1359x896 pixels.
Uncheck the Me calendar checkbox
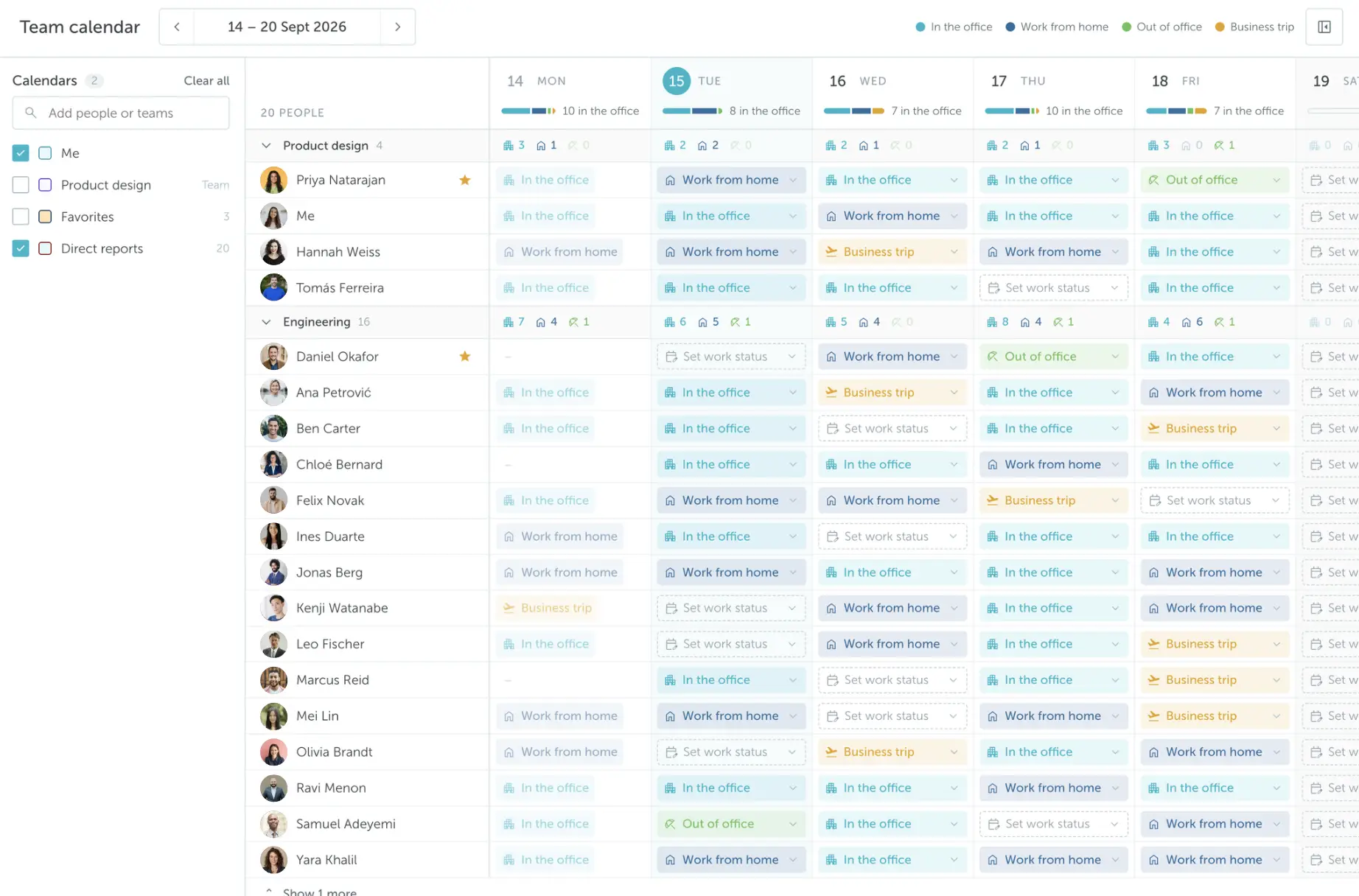(x=21, y=153)
